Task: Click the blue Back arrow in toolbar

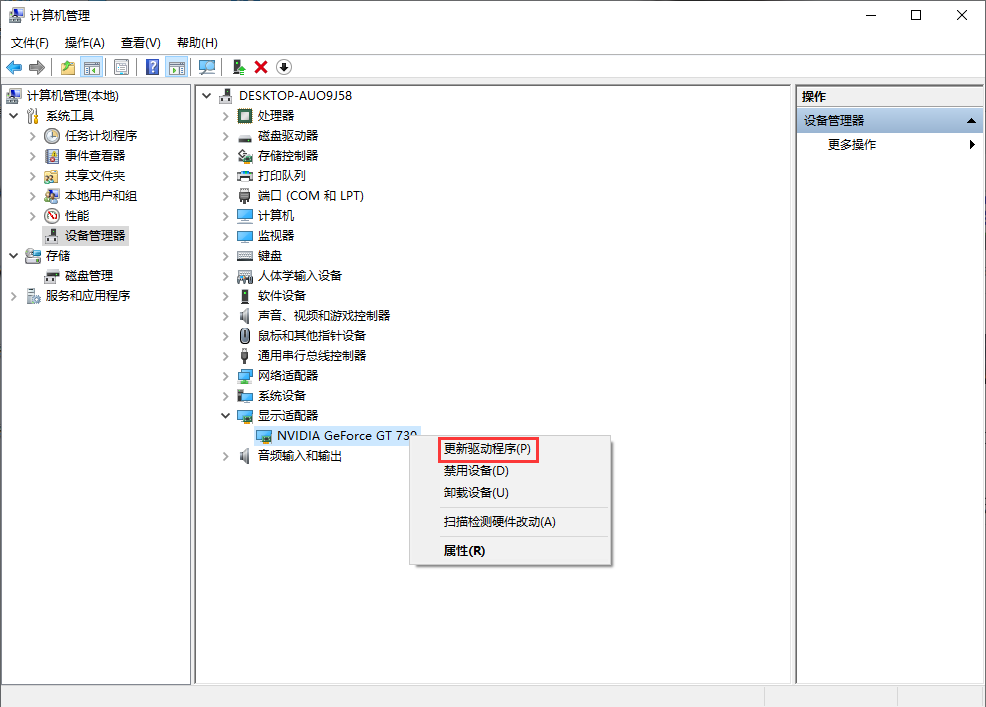Action: click(14, 67)
